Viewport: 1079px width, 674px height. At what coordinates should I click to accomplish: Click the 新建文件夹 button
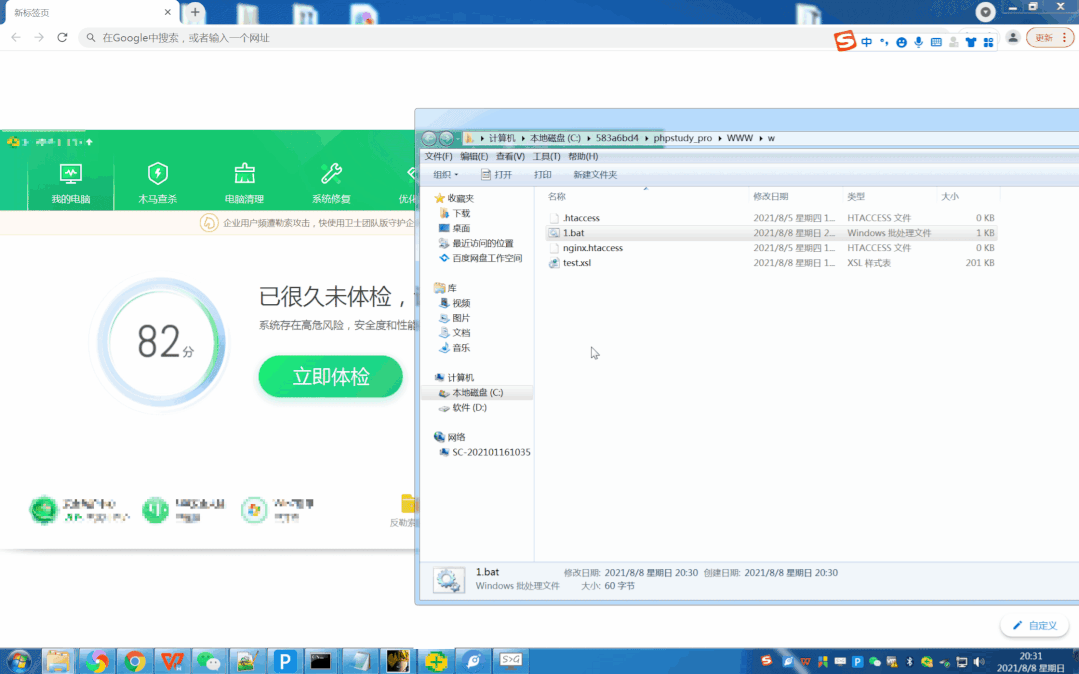click(595, 175)
